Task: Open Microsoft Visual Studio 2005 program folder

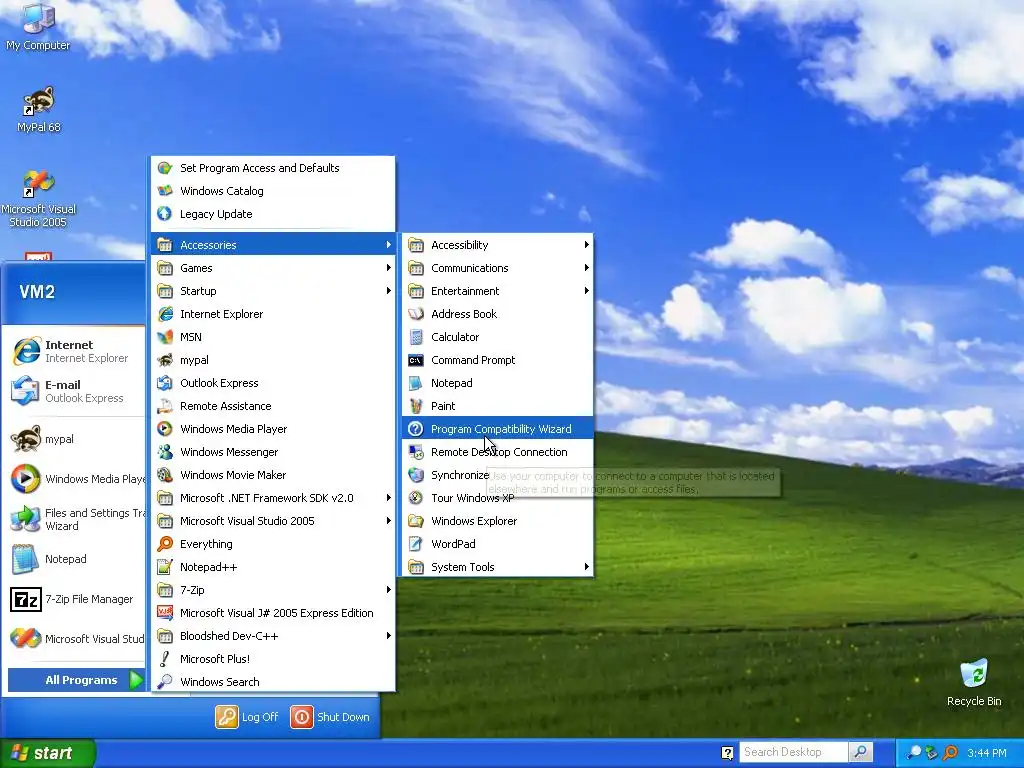Action: click(273, 521)
